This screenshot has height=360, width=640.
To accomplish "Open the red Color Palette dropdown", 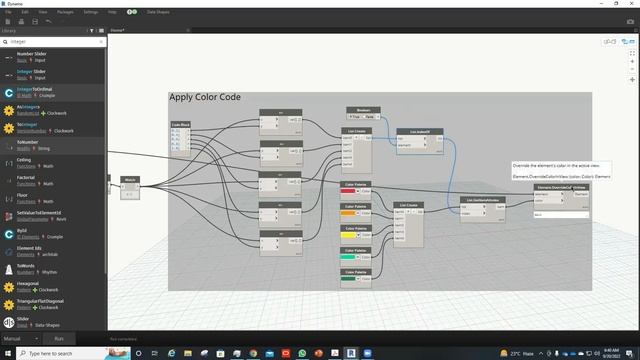I will 358,191.
